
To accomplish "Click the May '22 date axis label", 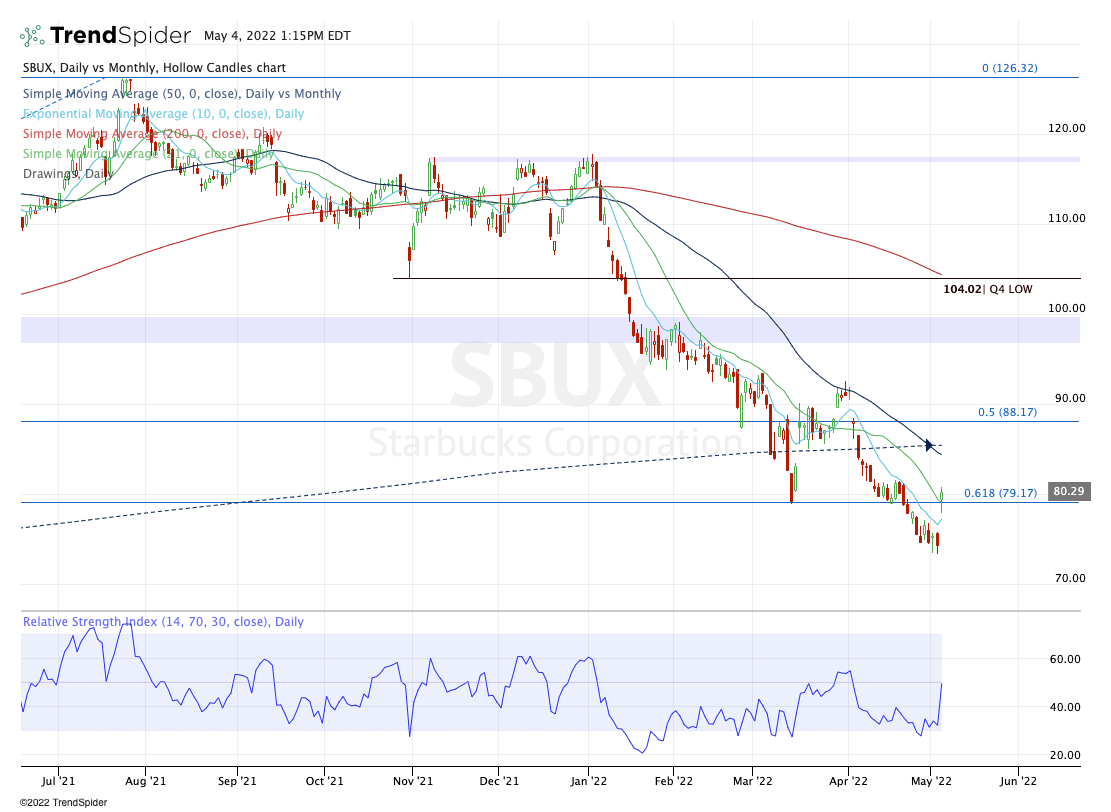I will click(931, 781).
